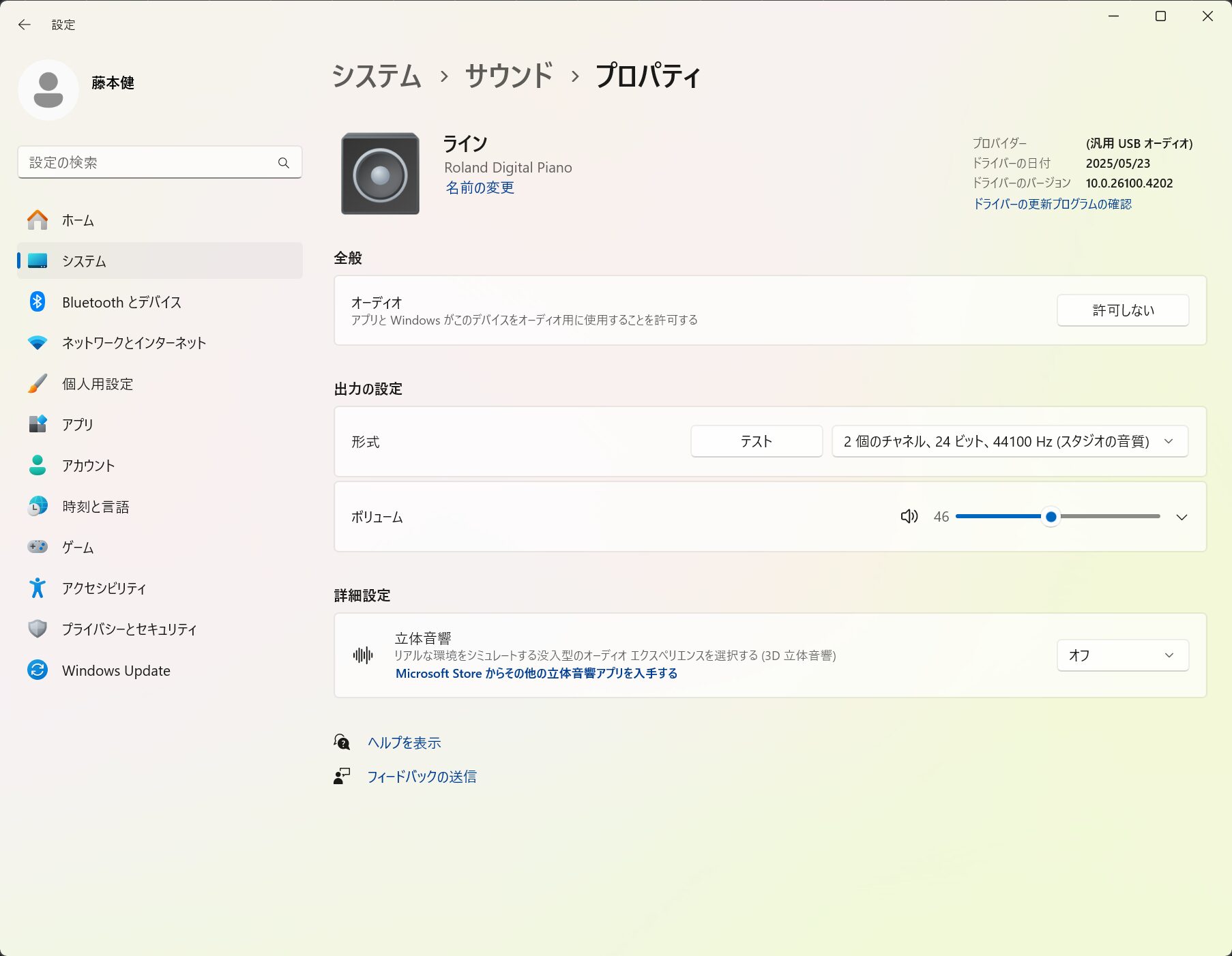Screen dimensions: 1232x956
Task: Open 個人用設定 page
Action: 160,384
